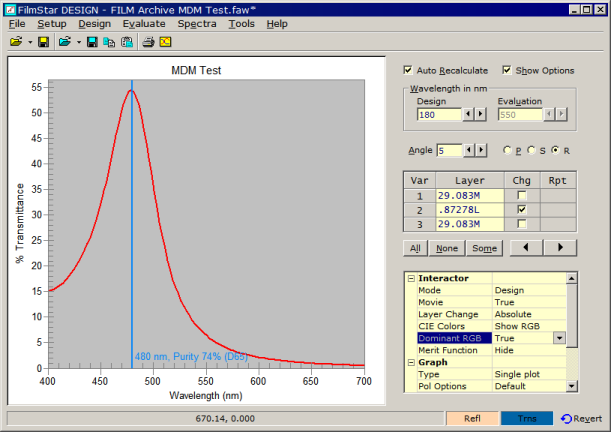Toggle the Auto Recalculate checkbox
This screenshot has width=611, height=432.
click(x=408, y=70)
